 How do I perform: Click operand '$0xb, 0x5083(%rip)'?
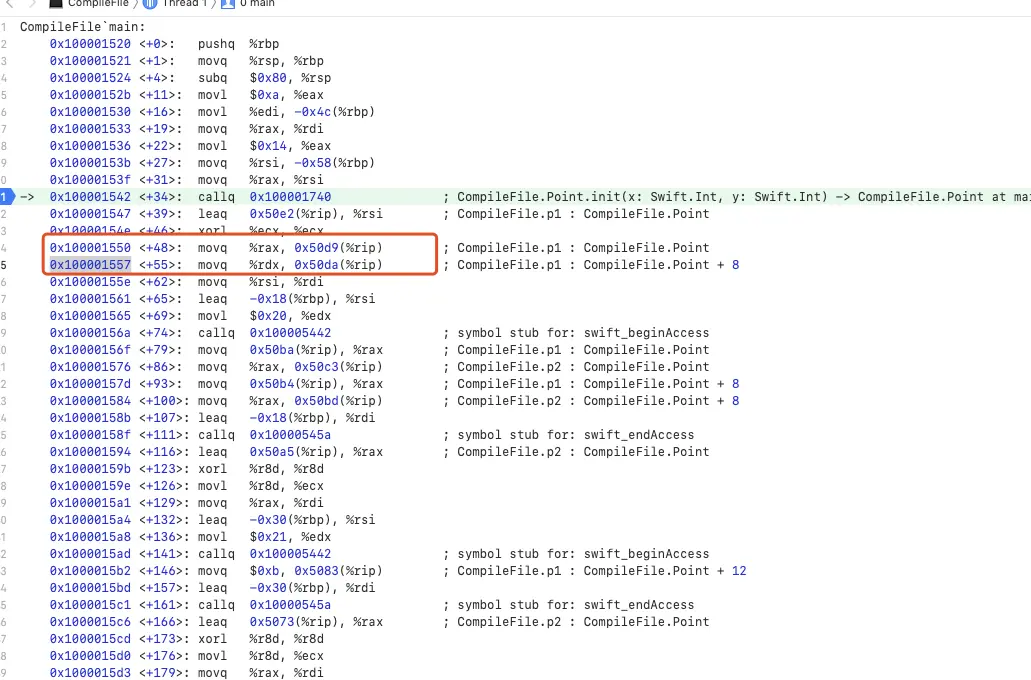point(316,571)
